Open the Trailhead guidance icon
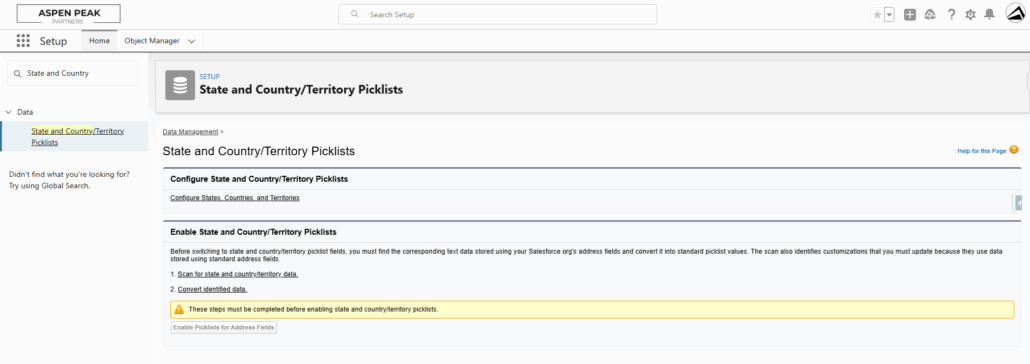Screen dimensions: 1030x364 point(929,14)
